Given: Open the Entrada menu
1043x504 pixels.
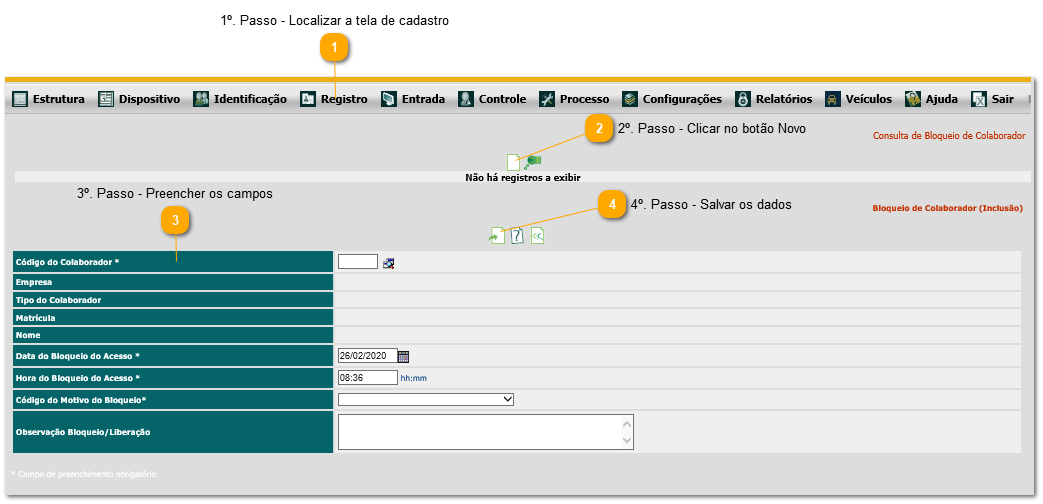Looking at the screenshot, I should [x=413, y=99].
